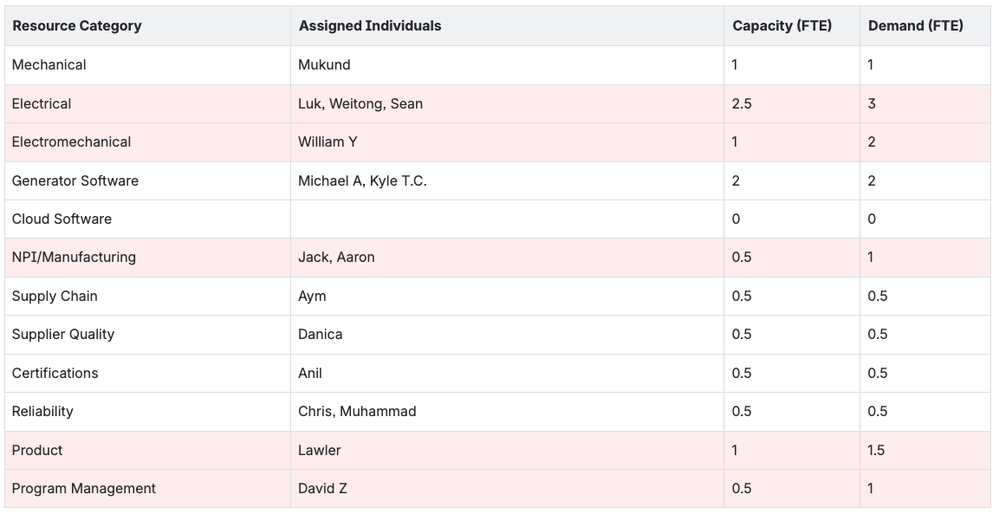Select the Mechanical category cell
999x516 pixels.
pos(49,65)
